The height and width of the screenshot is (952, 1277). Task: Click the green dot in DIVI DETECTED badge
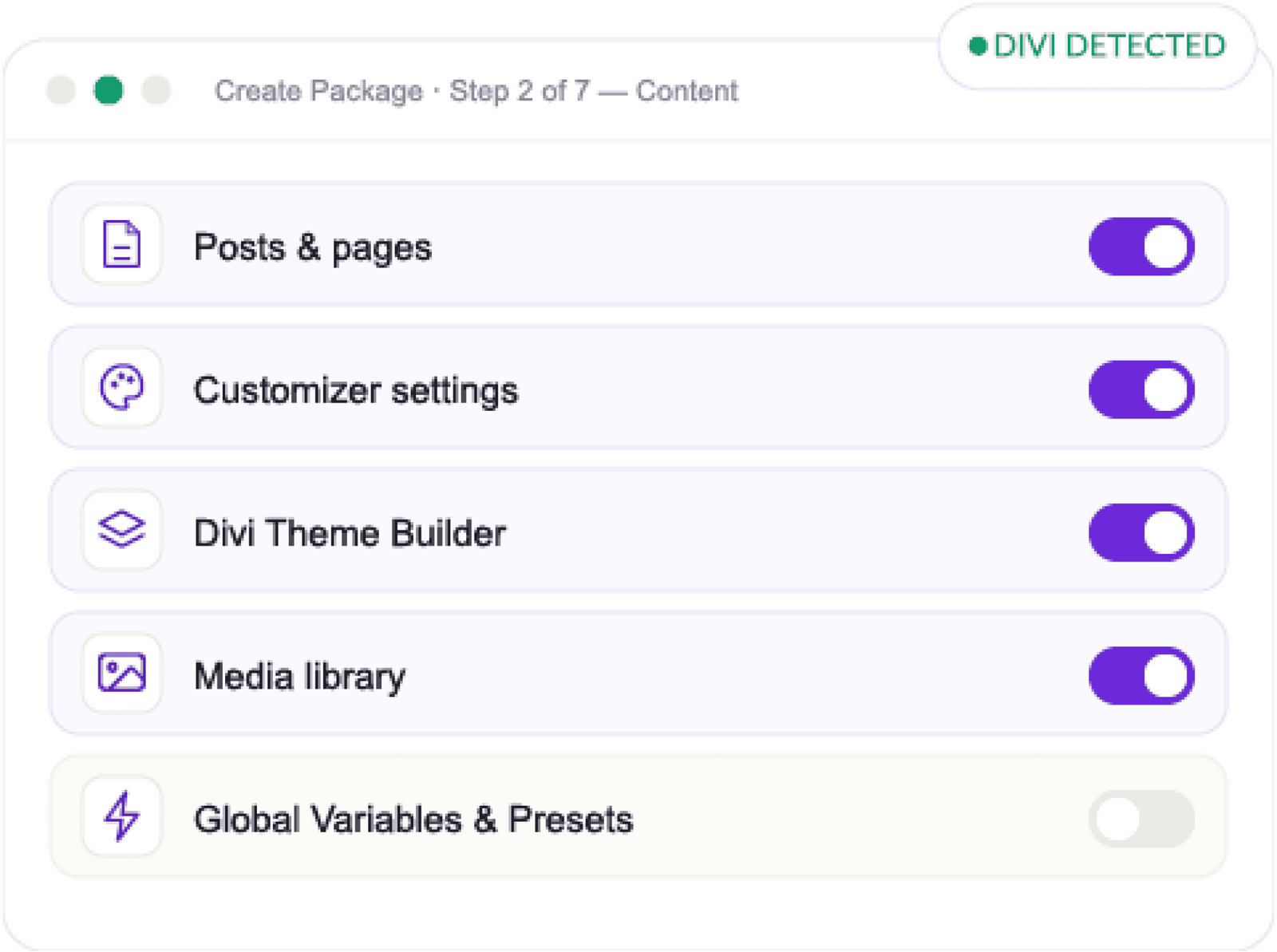[x=978, y=46]
